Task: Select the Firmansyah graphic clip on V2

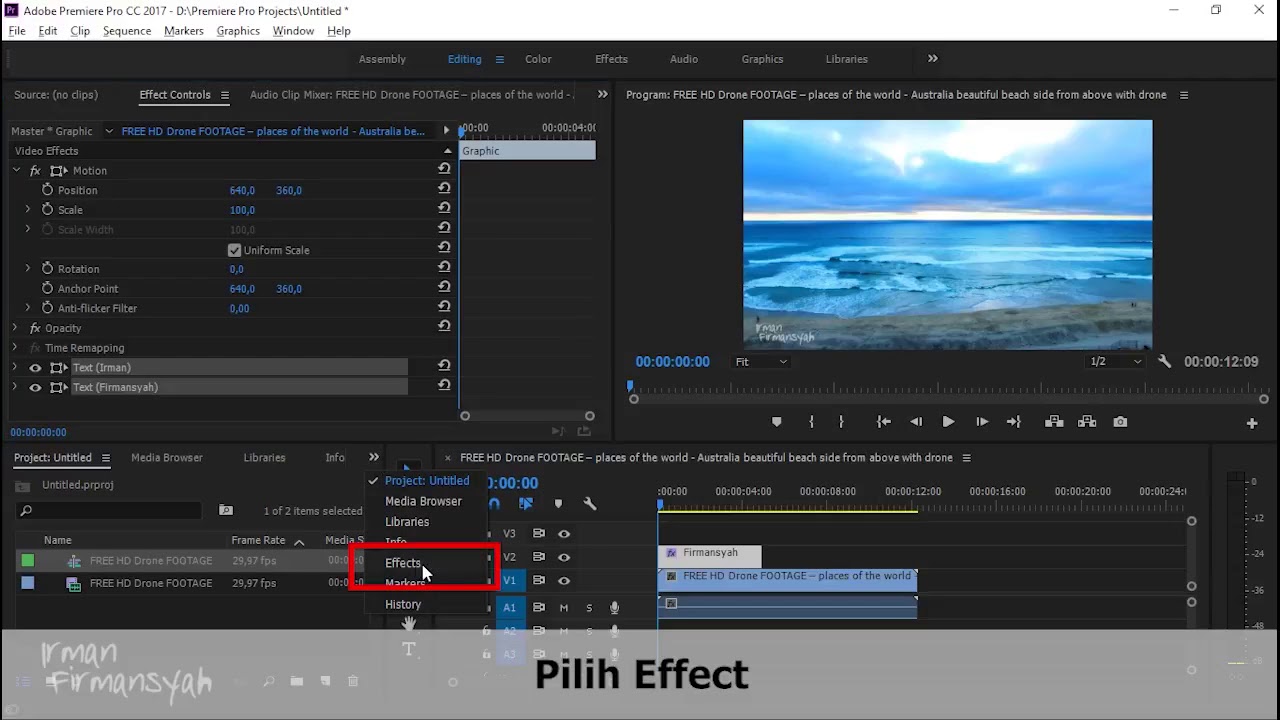Action: pos(710,556)
